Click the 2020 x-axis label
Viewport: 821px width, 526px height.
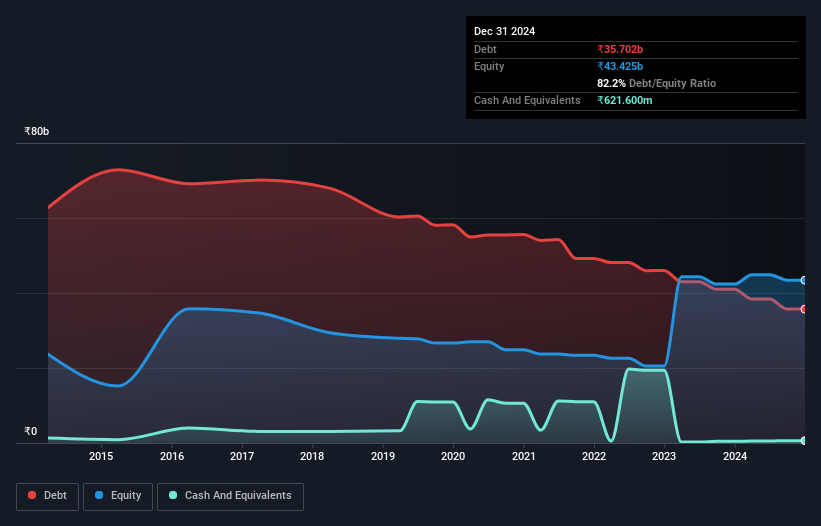coord(453,456)
